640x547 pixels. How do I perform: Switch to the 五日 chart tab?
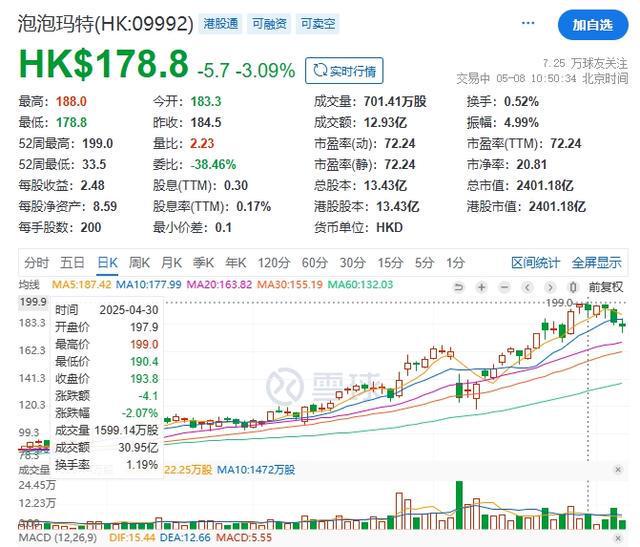tap(72, 262)
